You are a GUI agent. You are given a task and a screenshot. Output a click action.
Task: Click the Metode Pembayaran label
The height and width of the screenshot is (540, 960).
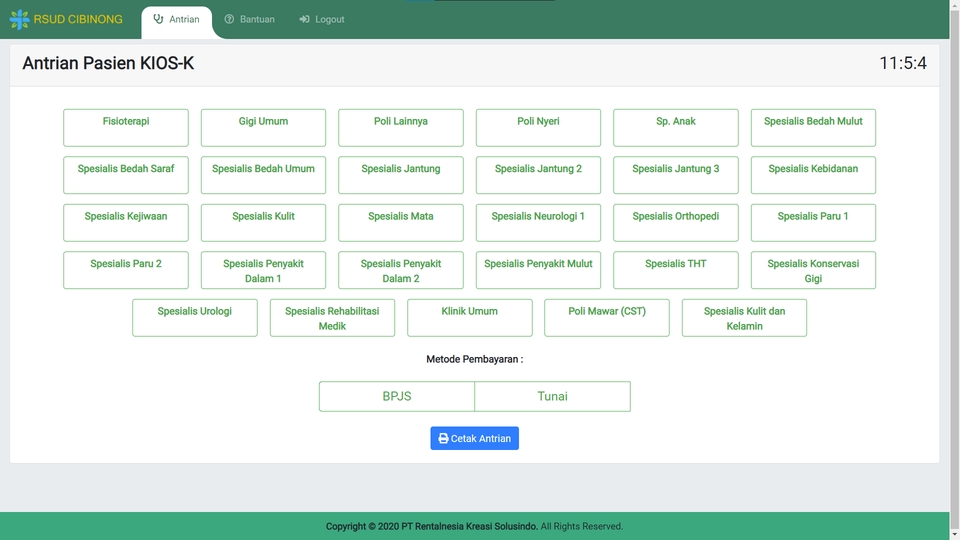[474, 359]
